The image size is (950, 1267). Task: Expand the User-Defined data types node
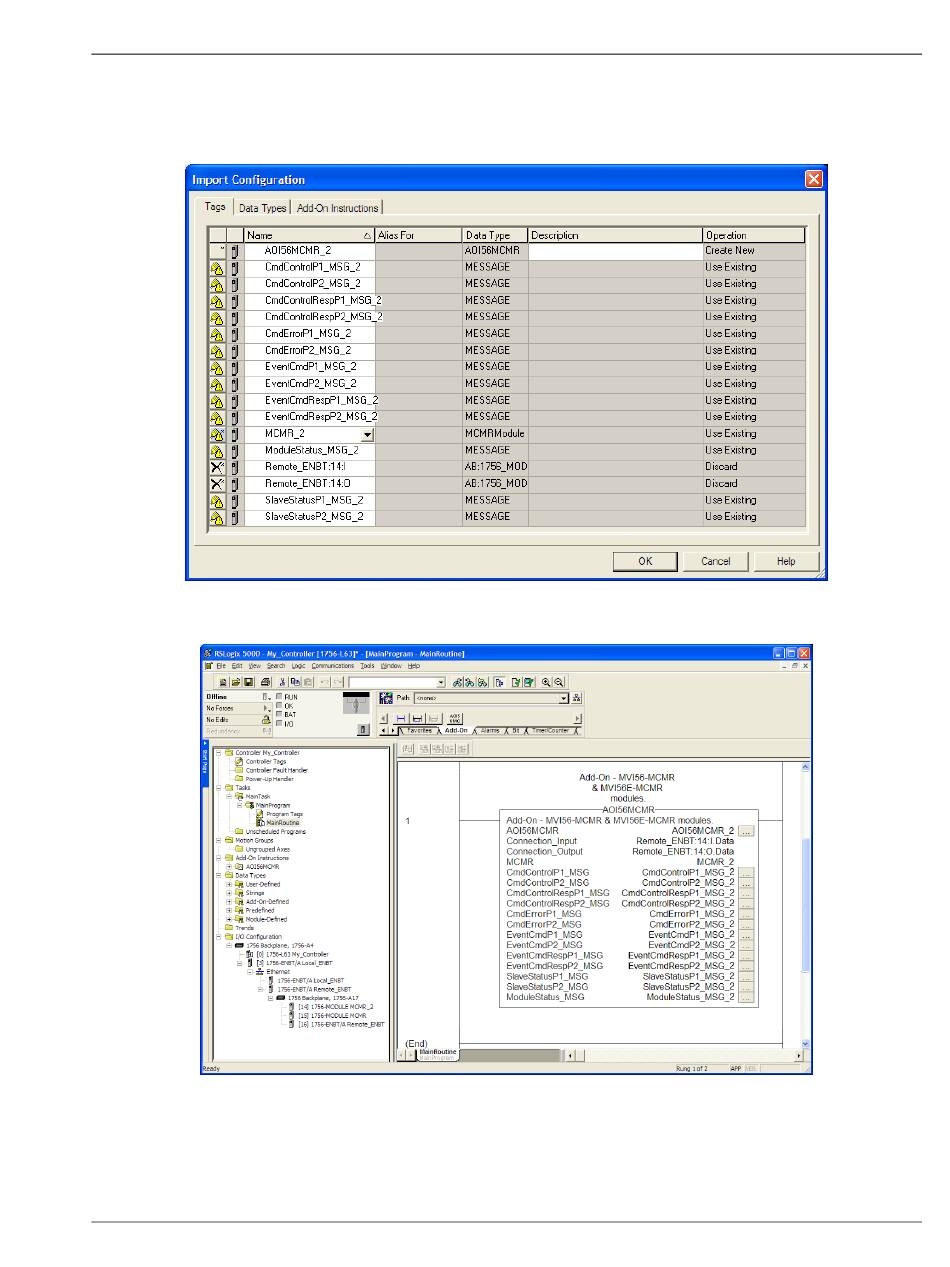pos(229,884)
